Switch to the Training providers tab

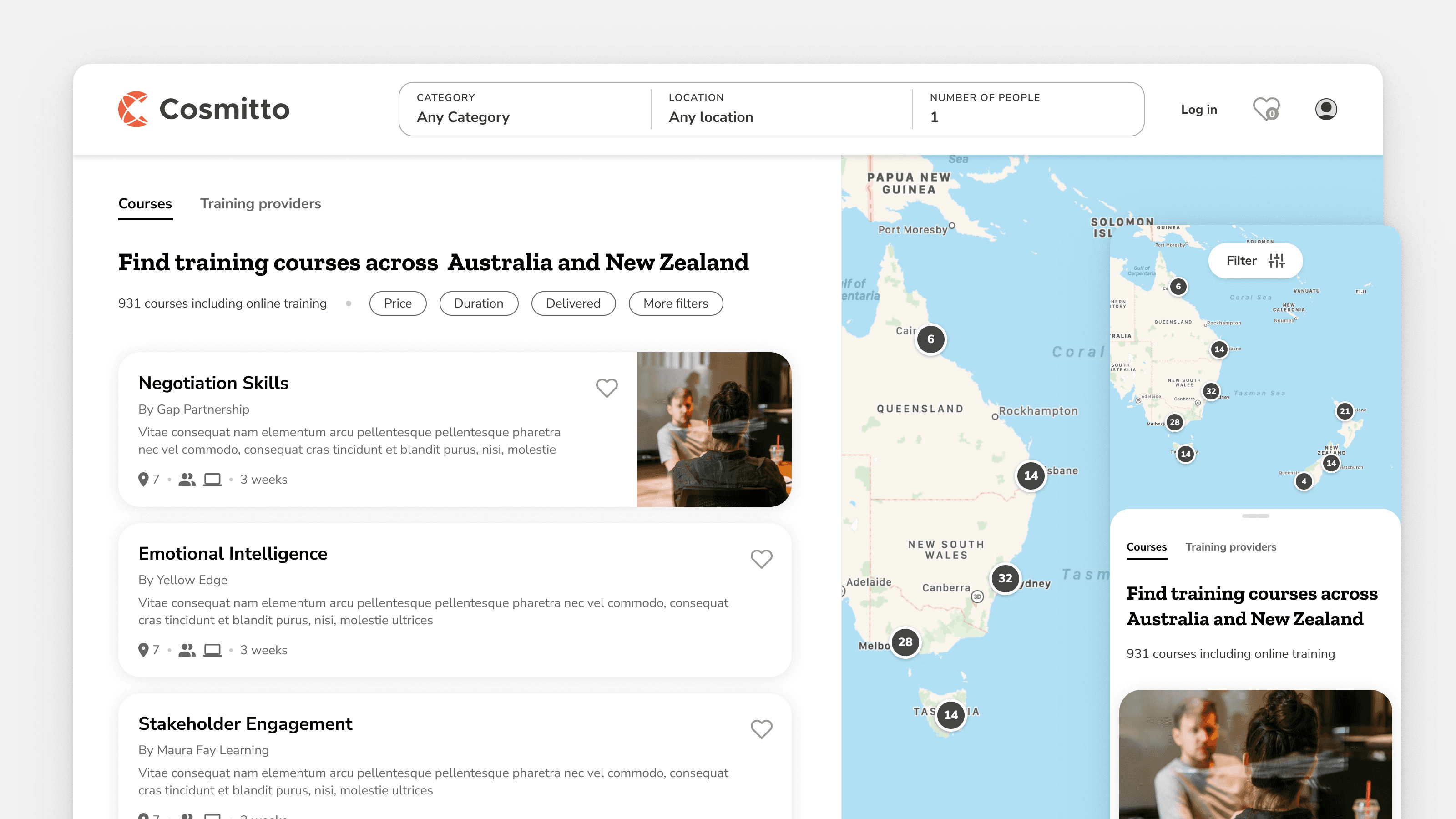[x=260, y=203]
